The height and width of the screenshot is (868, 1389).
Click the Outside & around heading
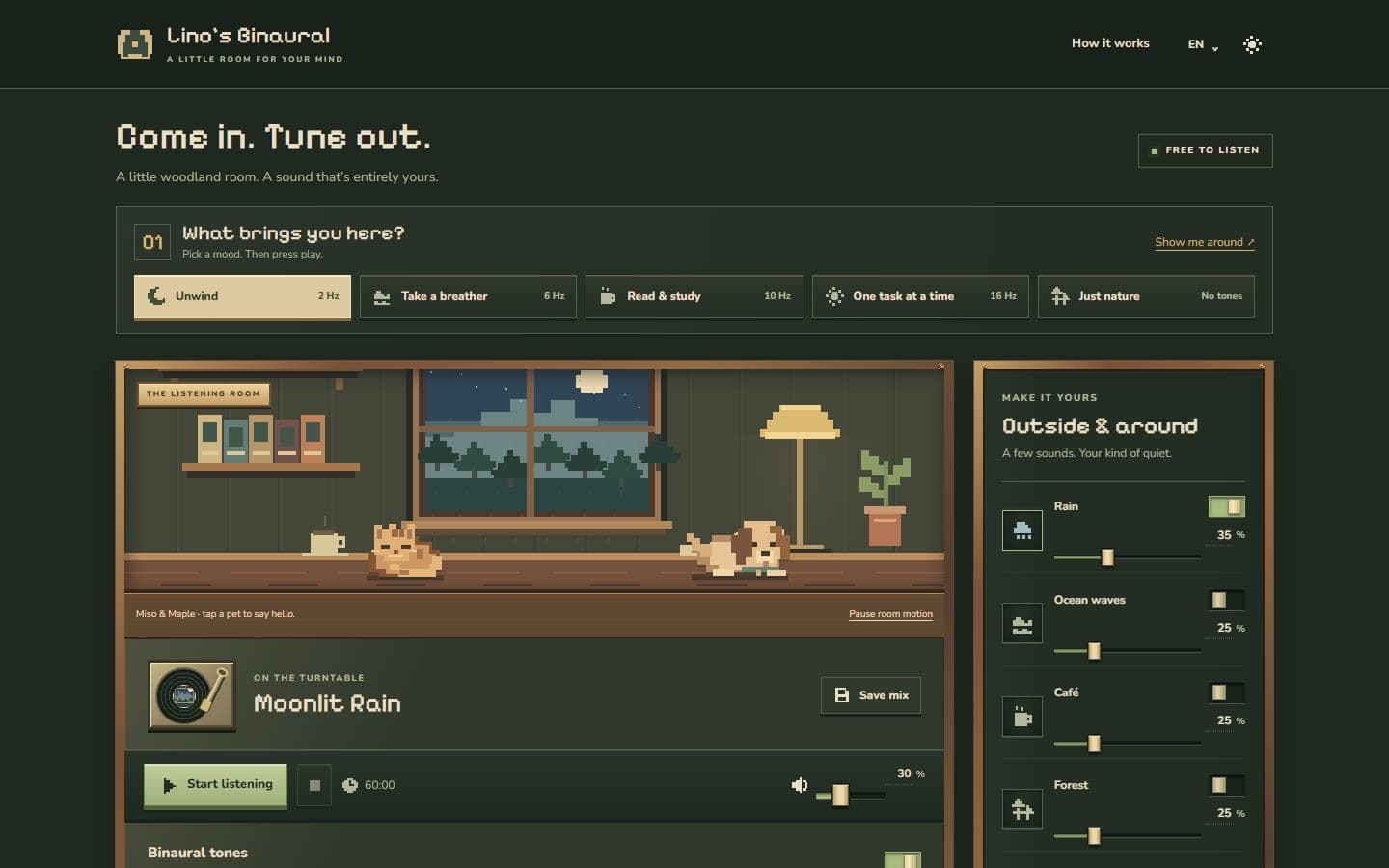tap(1100, 426)
